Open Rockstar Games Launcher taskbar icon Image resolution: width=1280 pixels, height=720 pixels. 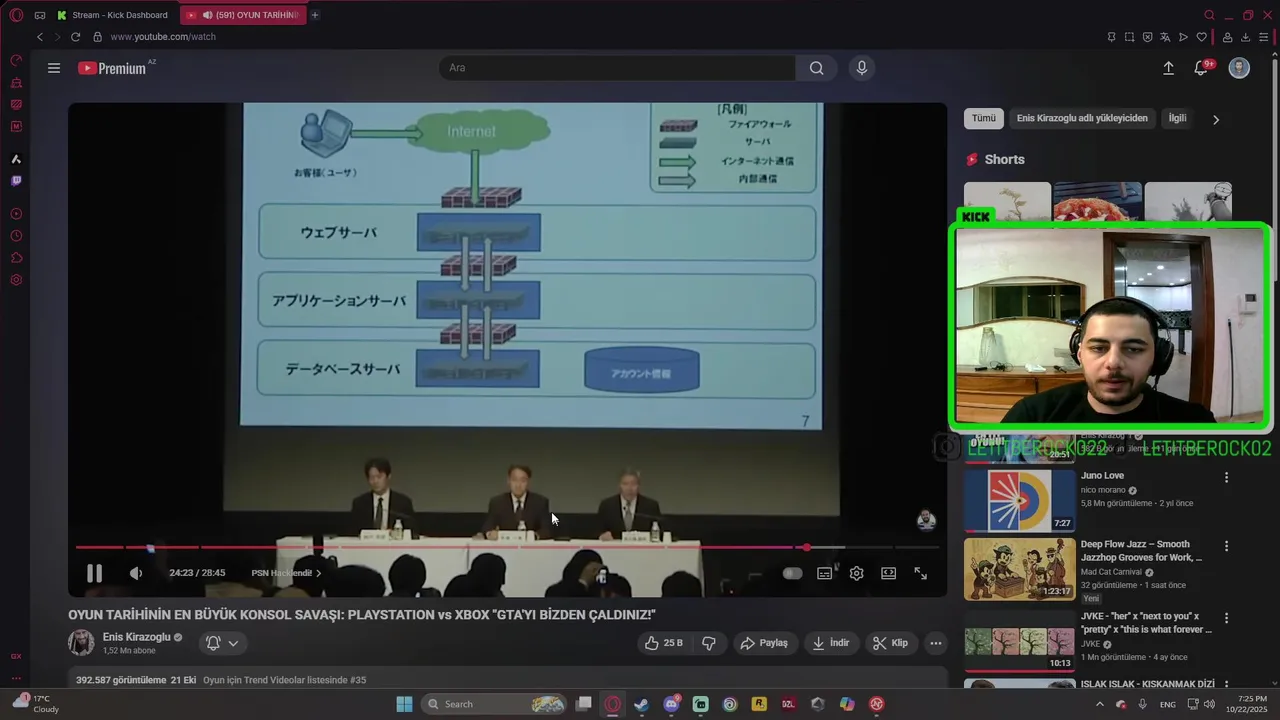759,704
